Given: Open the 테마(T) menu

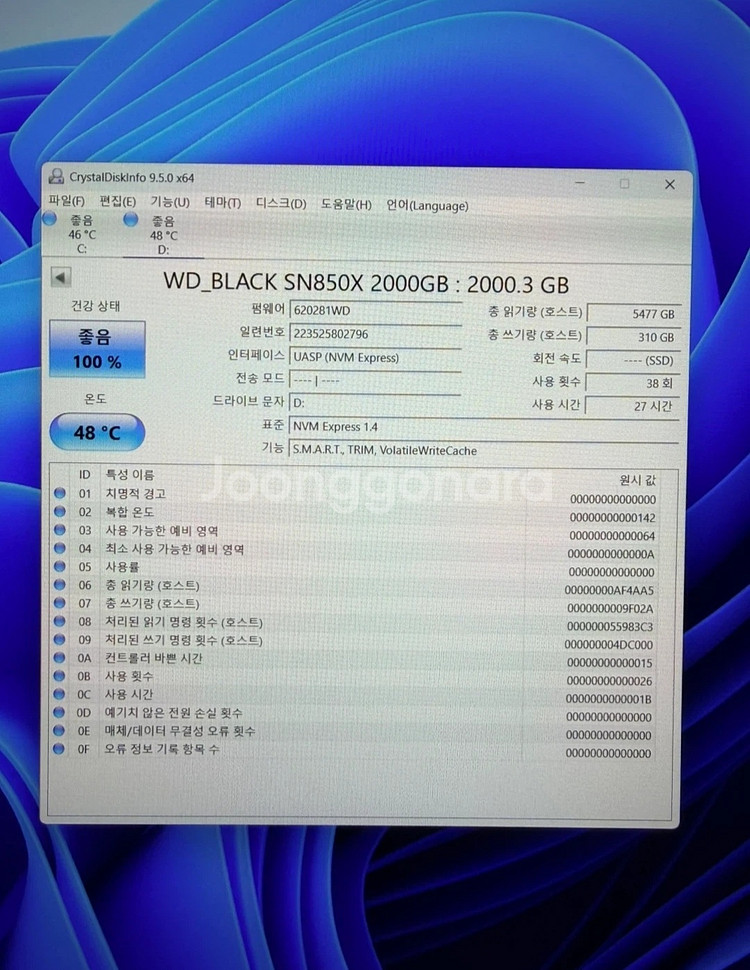Looking at the screenshot, I should [222, 203].
